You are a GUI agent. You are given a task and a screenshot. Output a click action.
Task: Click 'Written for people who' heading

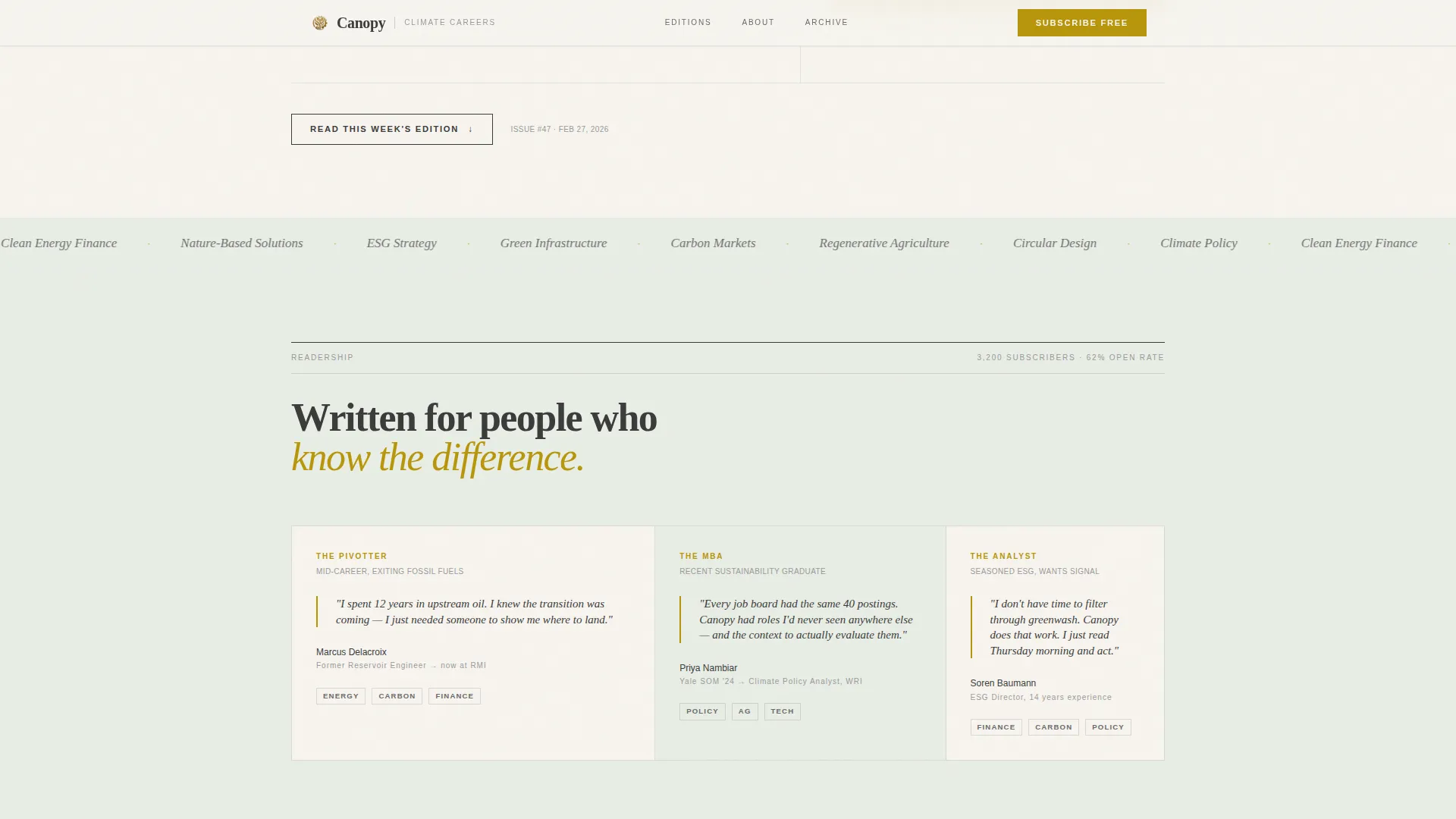[x=474, y=418]
